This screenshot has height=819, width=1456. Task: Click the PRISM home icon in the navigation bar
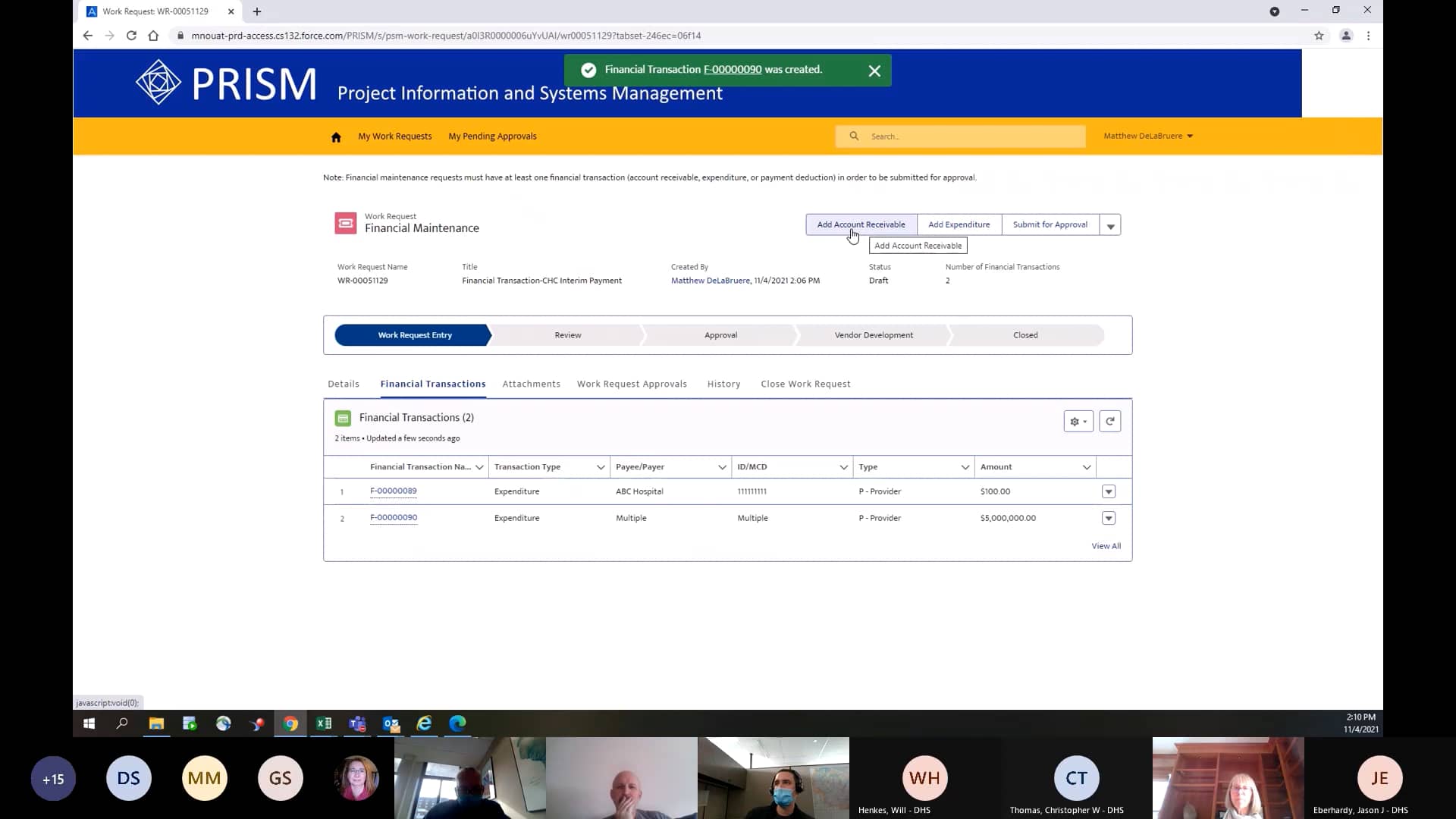coord(336,136)
